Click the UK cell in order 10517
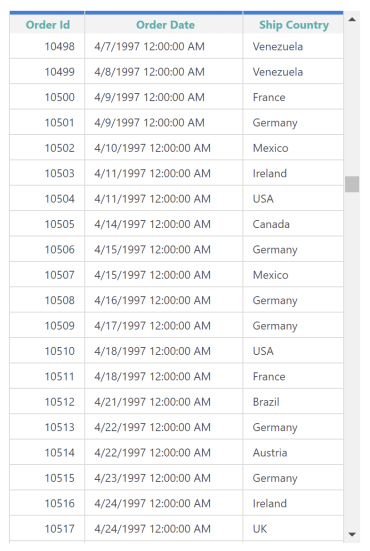This screenshot has width=370, height=551. pos(293,529)
